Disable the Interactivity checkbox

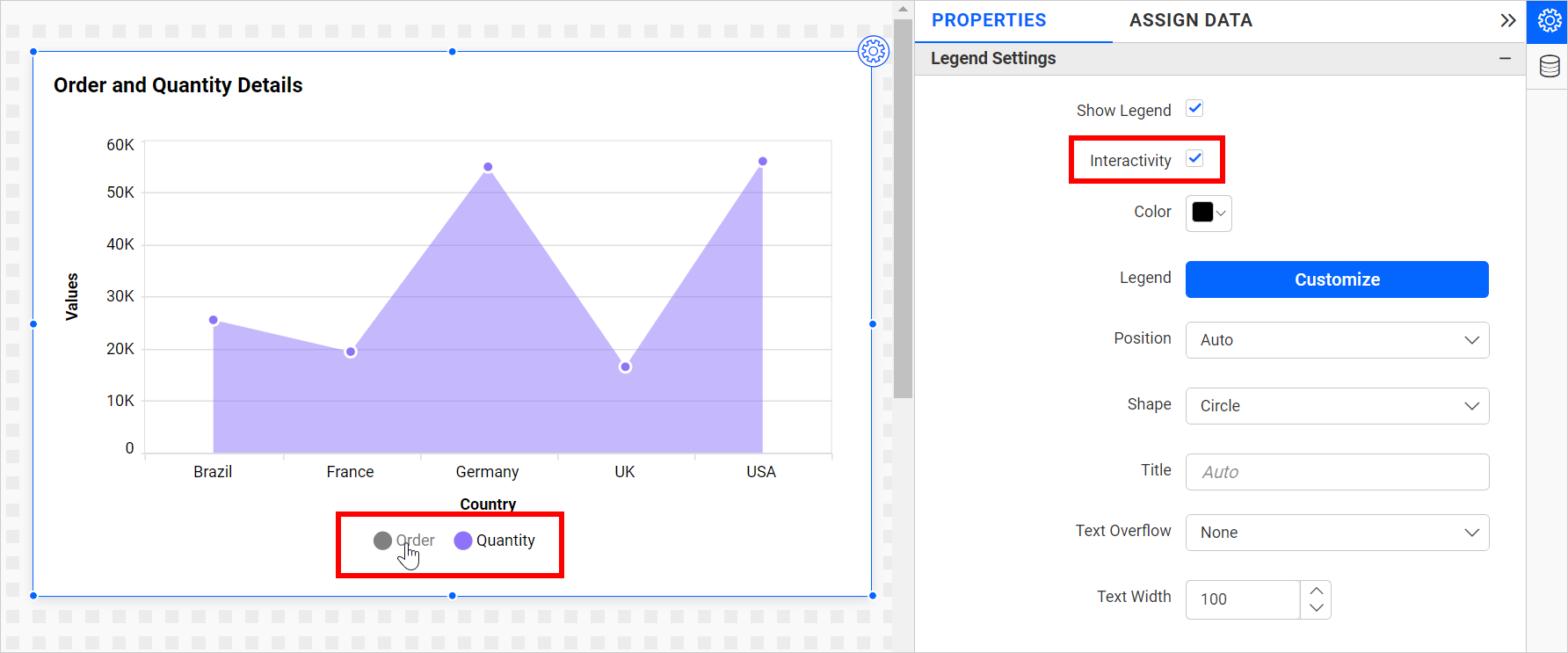pyautogui.click(x=1194, y=159)
